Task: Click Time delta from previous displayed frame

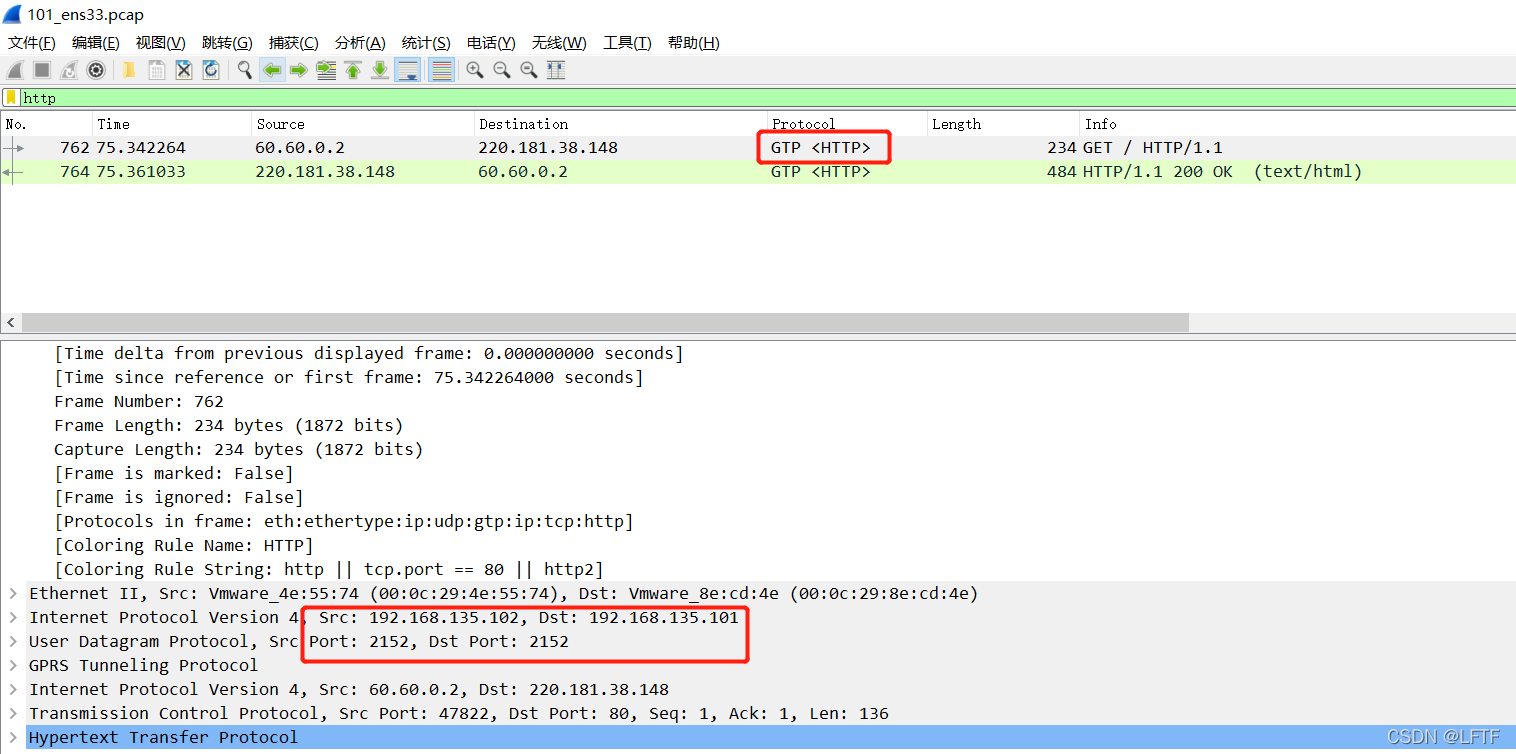Action: (369, 353)
